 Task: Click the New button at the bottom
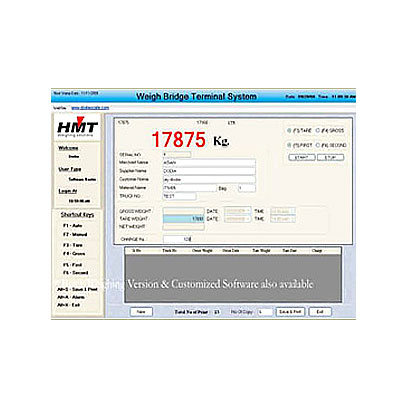tap(141, 312)
